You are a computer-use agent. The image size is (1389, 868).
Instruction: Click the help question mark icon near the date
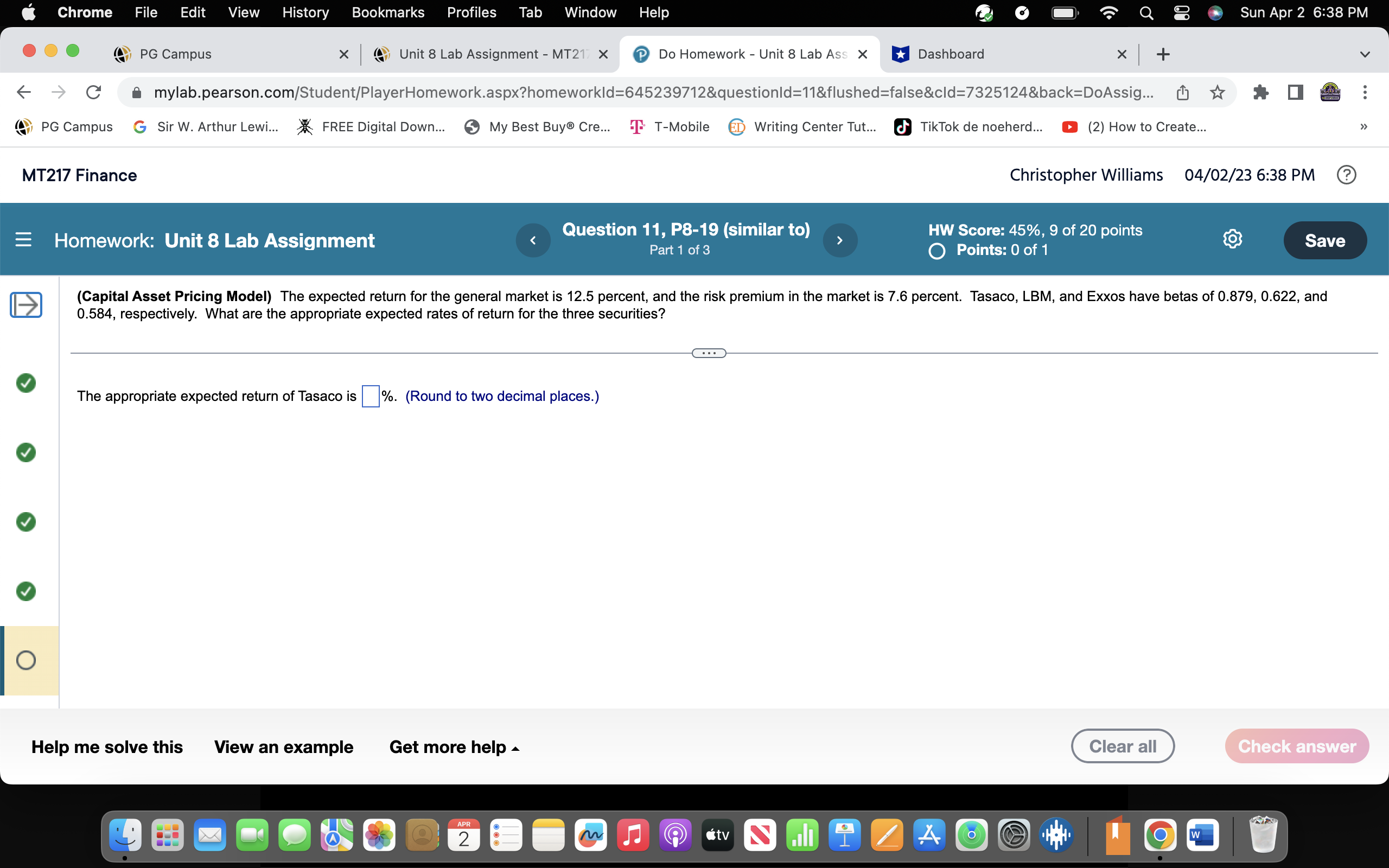[1346, 175]
